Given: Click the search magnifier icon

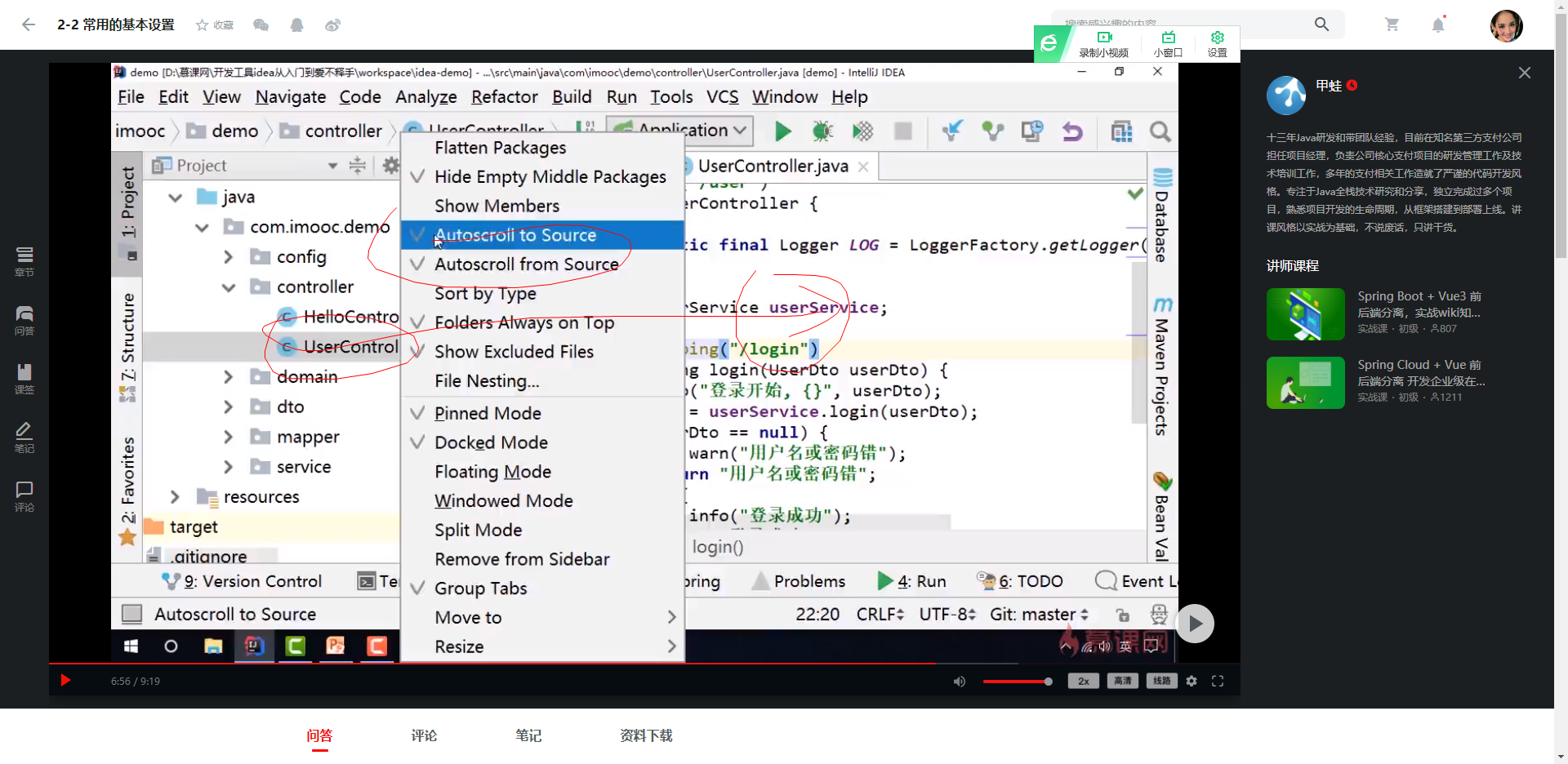Looking at the screenshot, I should click(x=1321, y=24).
